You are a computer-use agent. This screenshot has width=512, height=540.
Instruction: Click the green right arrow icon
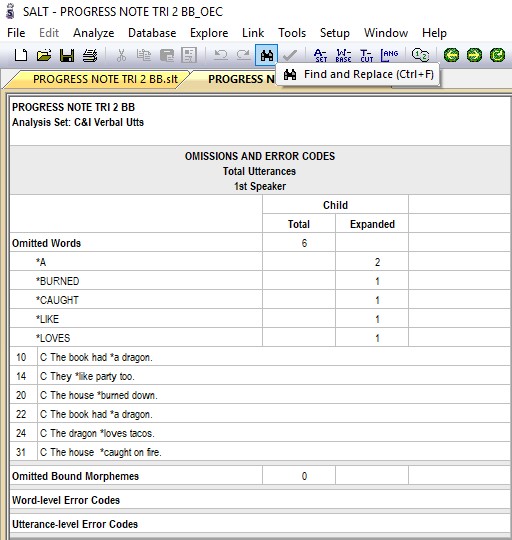[x=474, y=55]
